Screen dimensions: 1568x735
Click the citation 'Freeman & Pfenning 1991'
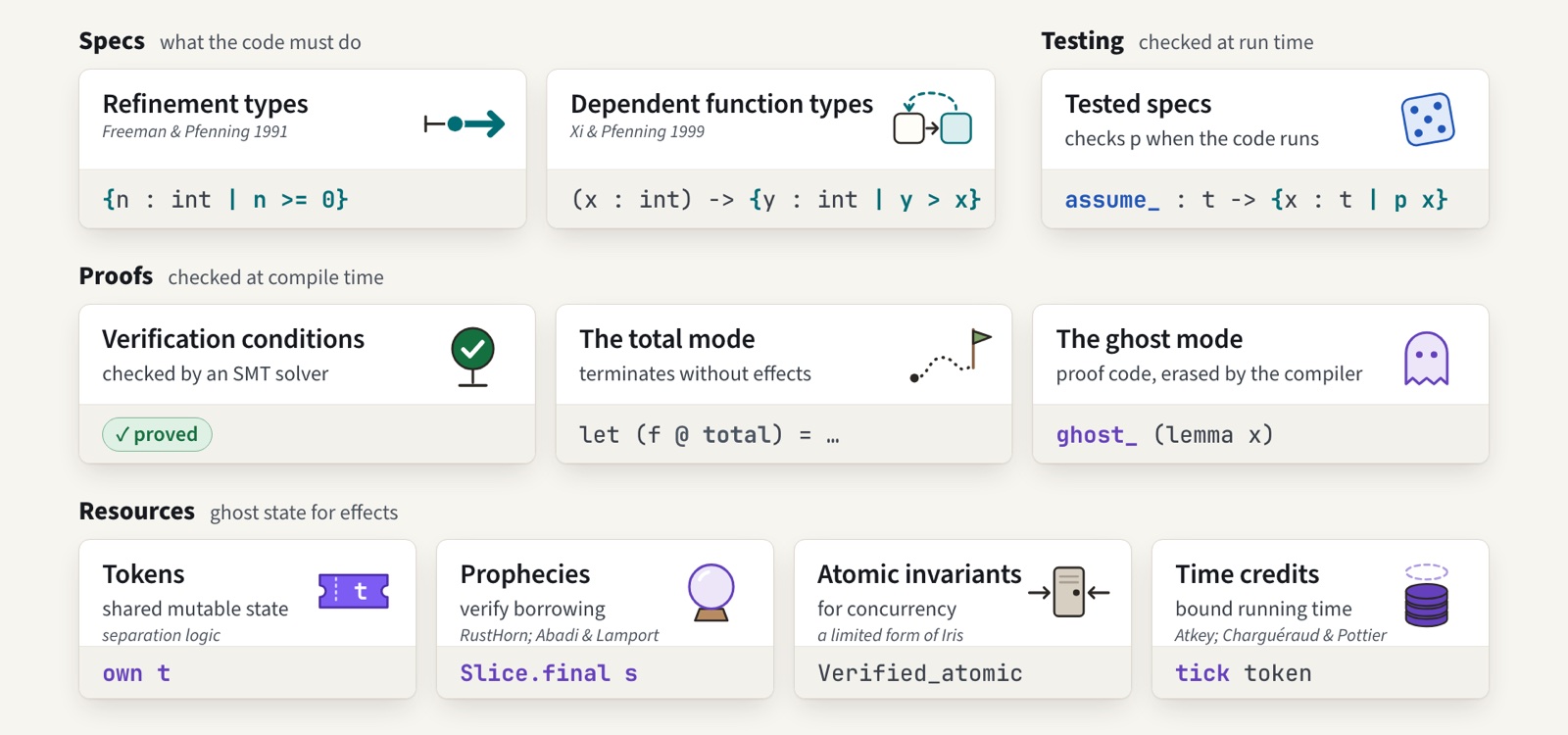(195, 131)
